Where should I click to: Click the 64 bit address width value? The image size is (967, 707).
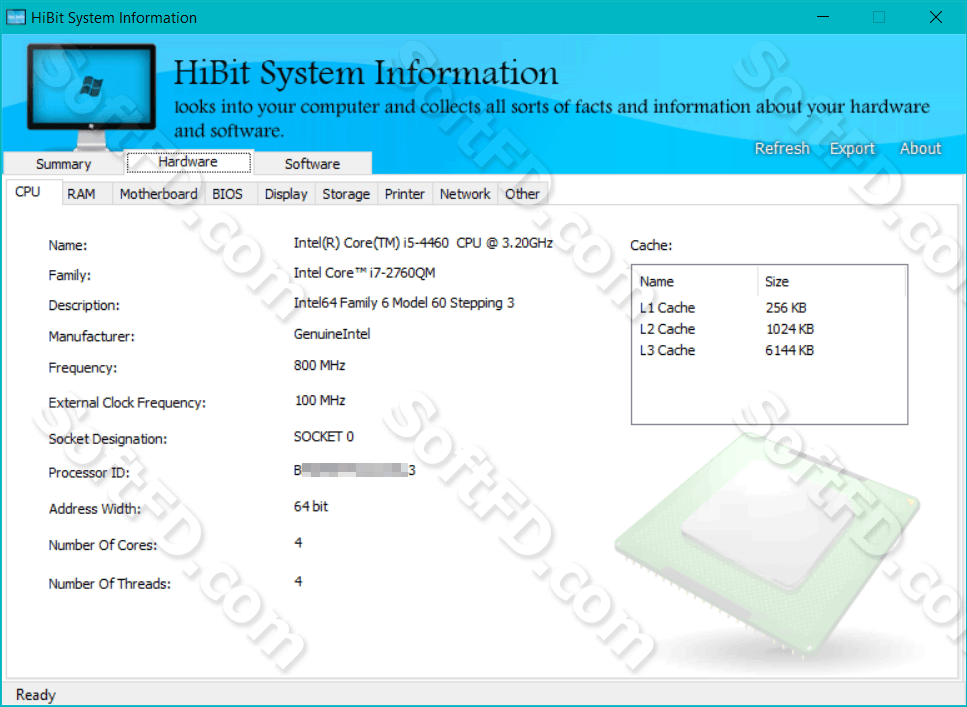click(x=311, y=506)
